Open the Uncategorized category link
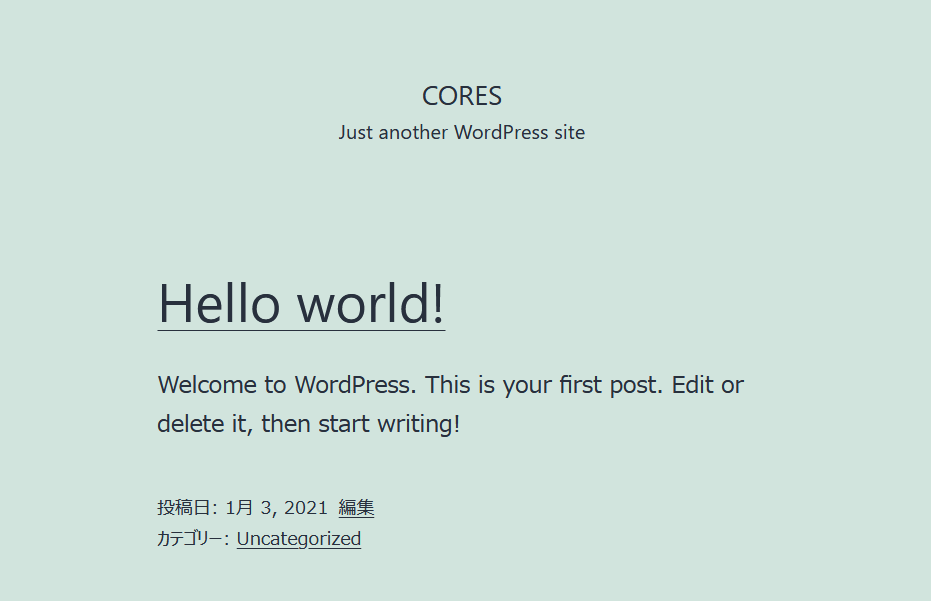This screenshot has width=931, height=601. (x=299, y=539)
